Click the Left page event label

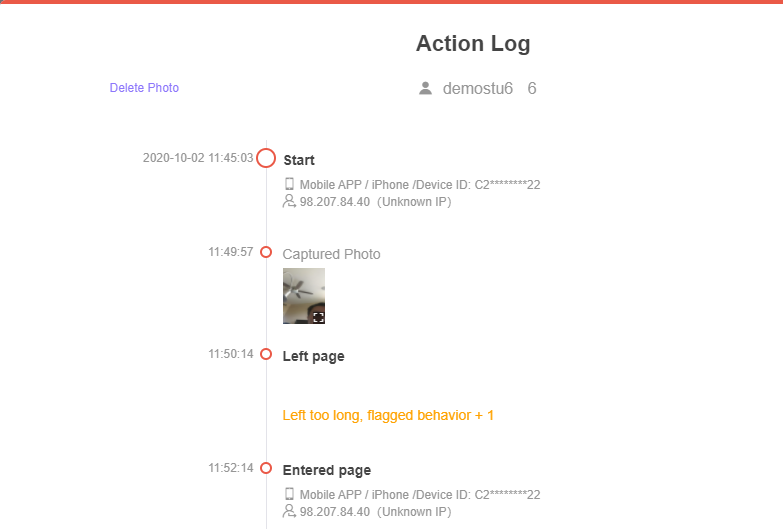pos(313,356)
